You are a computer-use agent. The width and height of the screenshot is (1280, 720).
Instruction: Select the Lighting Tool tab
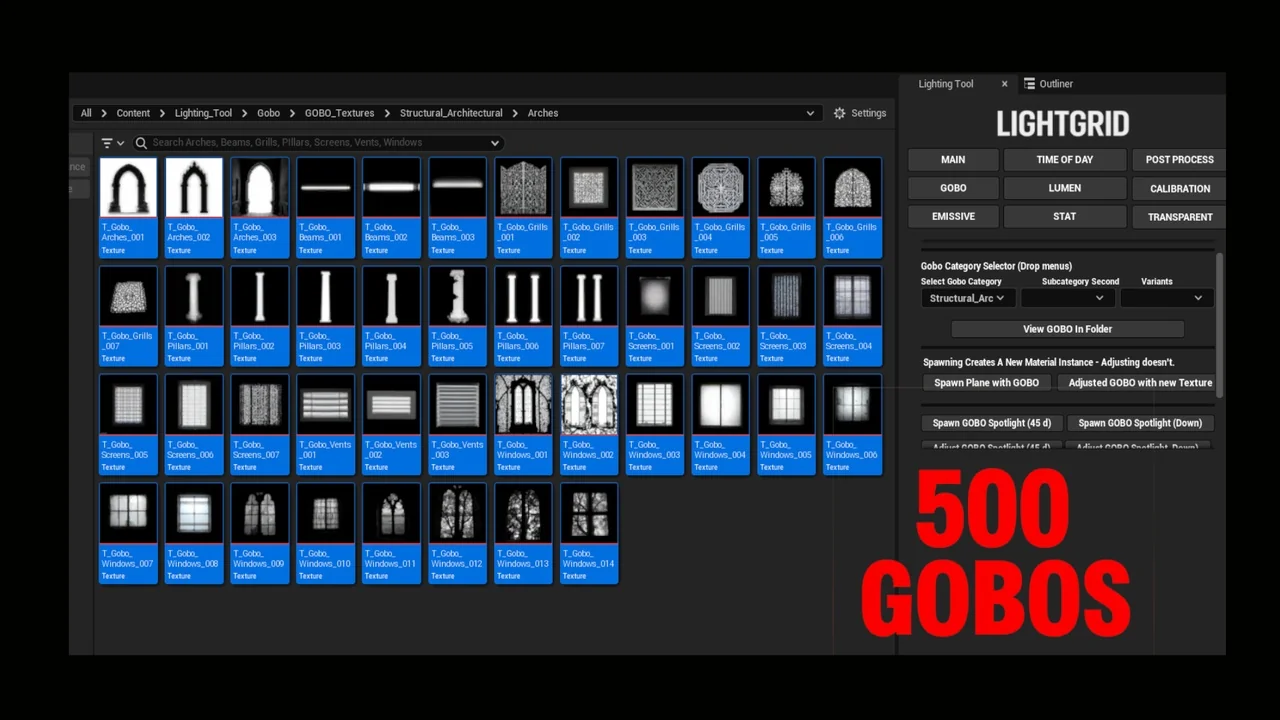[x=945, y=83]
